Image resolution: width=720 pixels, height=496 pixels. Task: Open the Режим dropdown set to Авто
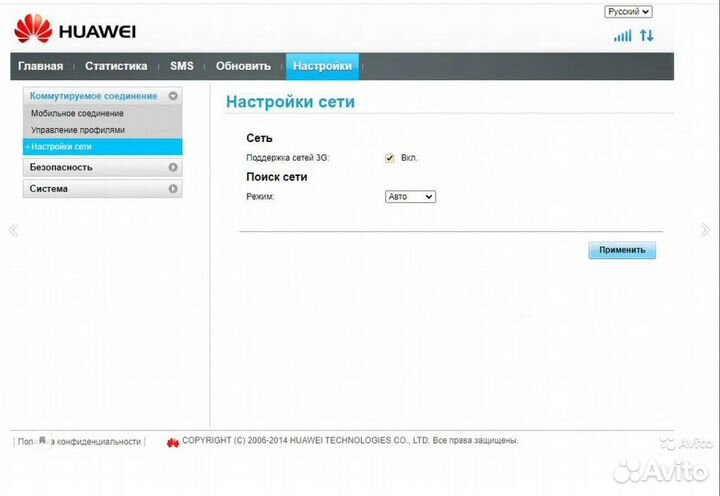tap(410, 197)
